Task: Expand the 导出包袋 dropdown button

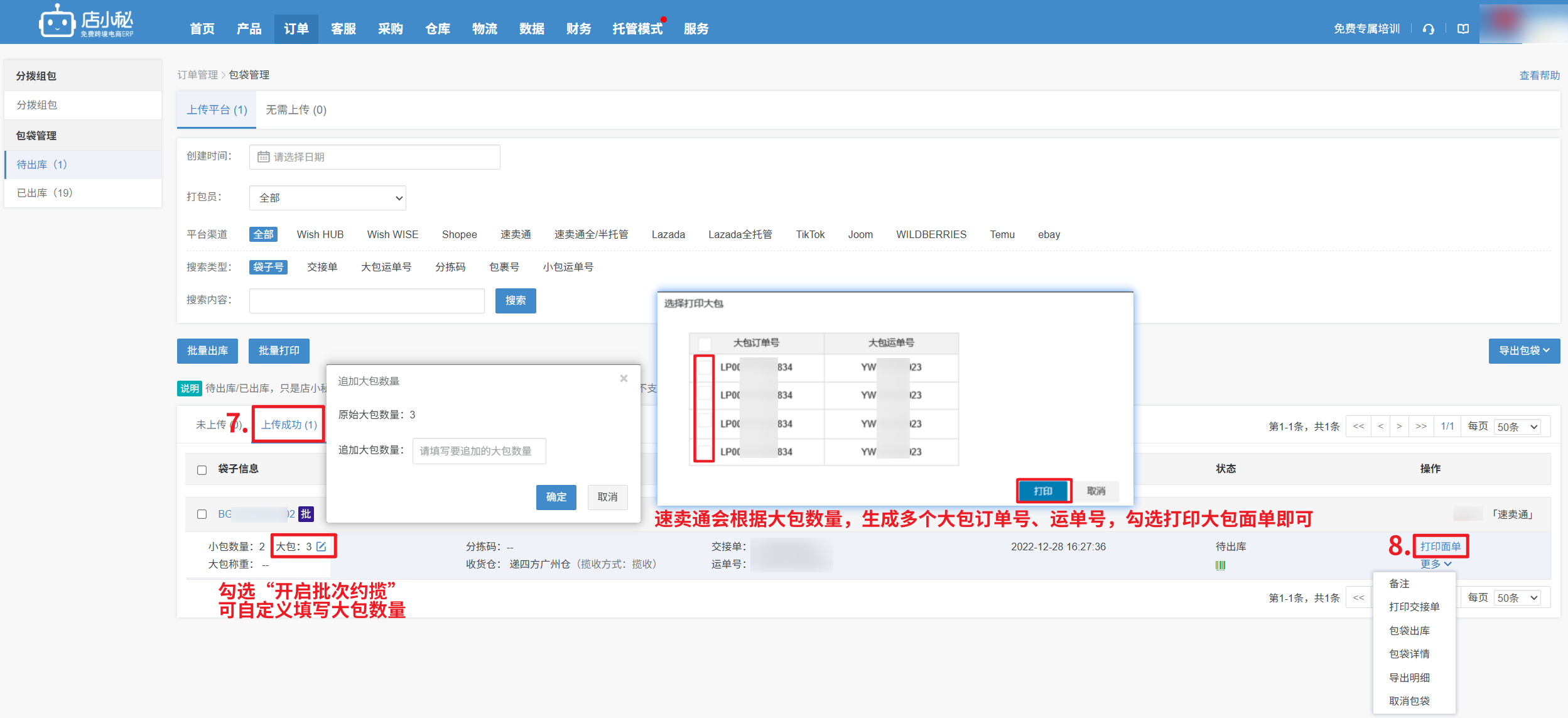Action: (x=1524, y=351)
